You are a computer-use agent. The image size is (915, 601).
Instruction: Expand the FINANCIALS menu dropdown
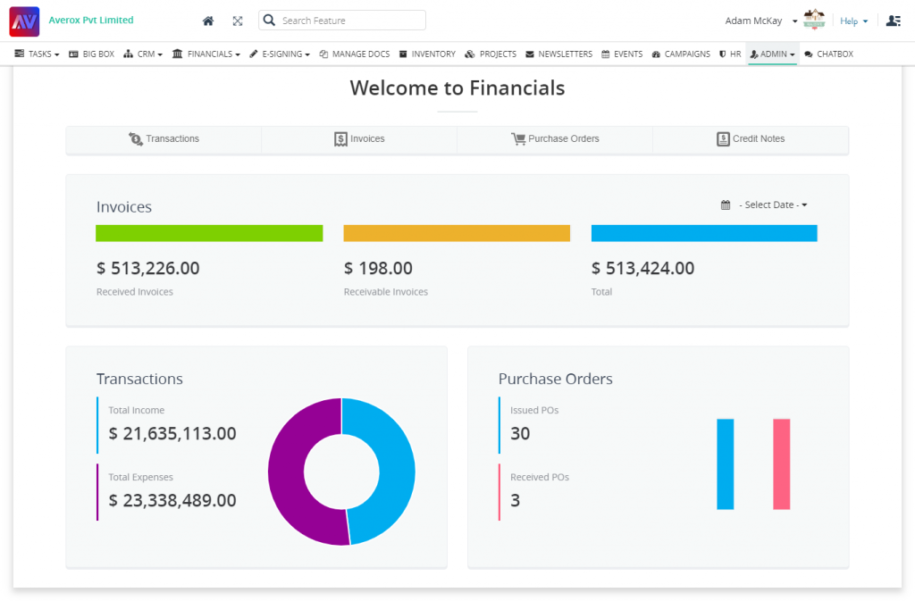pyautogui.click(x=206, y=54)
